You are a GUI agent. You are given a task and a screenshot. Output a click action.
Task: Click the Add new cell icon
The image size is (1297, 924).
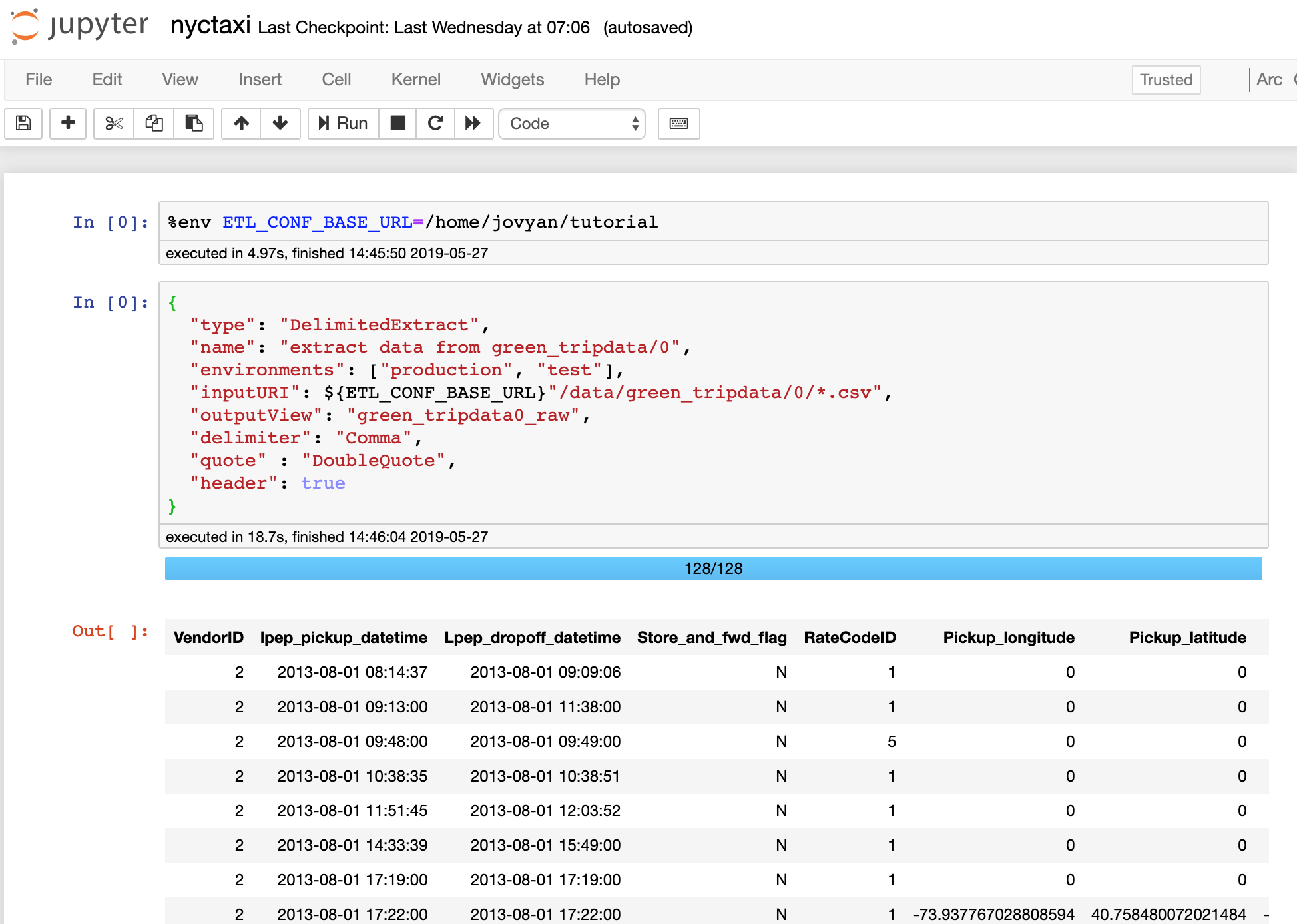(x=68, y=124)
